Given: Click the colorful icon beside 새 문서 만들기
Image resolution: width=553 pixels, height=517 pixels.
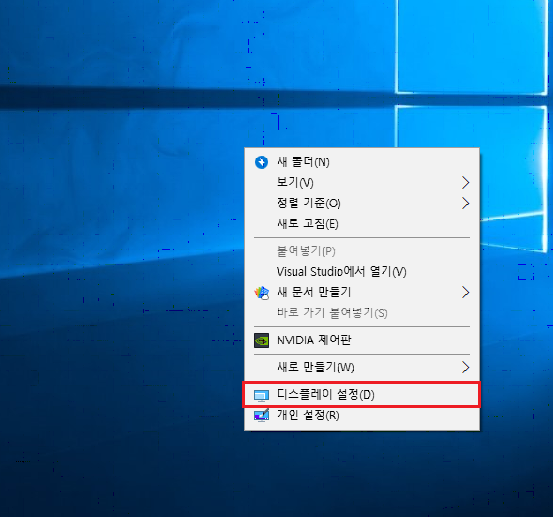Looking at the screenshot, I should 261,293.
